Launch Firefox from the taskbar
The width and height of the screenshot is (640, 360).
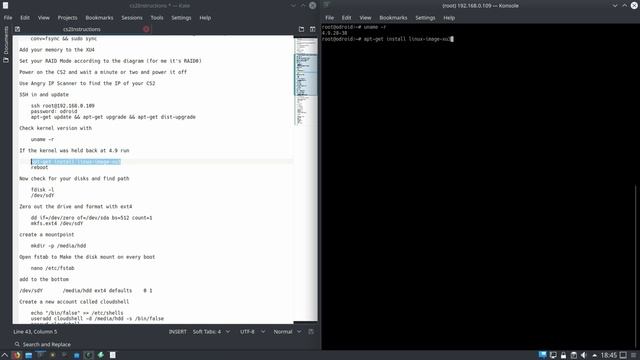[17, 355]
